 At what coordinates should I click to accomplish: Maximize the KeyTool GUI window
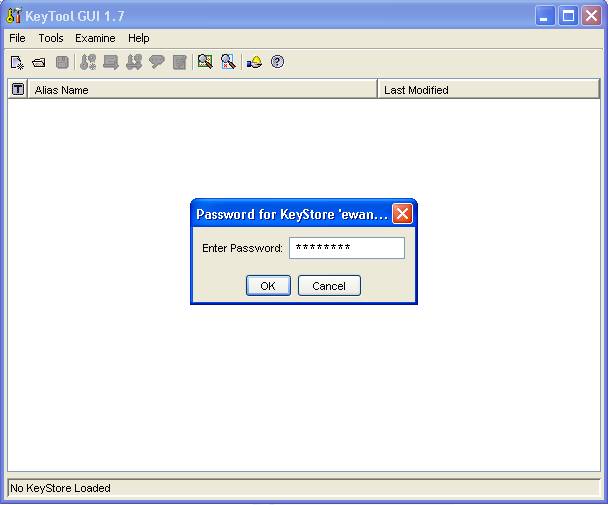[x=568, y=16]
